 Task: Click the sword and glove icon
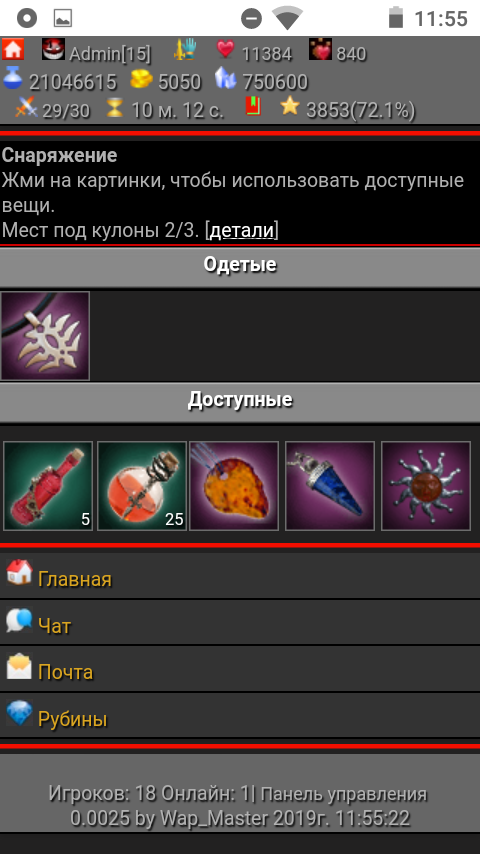click(185, 50)
